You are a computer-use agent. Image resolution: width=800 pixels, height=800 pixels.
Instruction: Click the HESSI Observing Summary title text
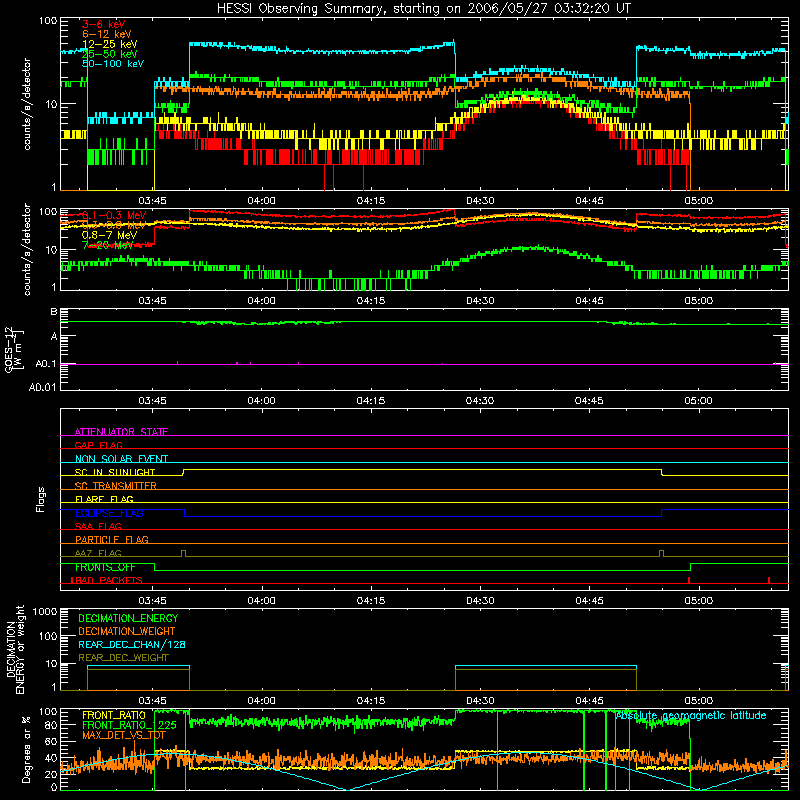(423, 9)
